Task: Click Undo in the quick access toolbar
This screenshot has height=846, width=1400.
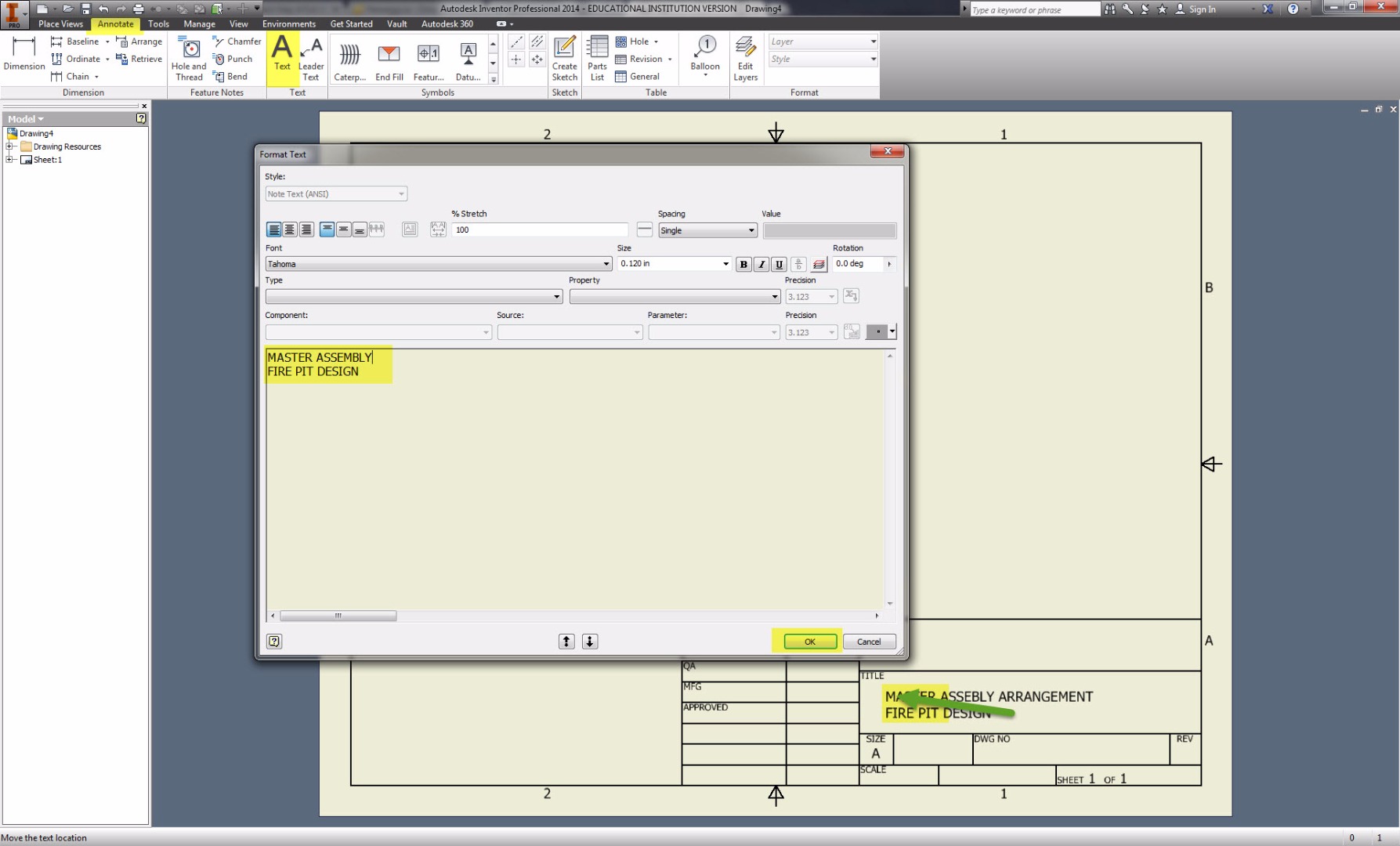Action: point(103,9)
